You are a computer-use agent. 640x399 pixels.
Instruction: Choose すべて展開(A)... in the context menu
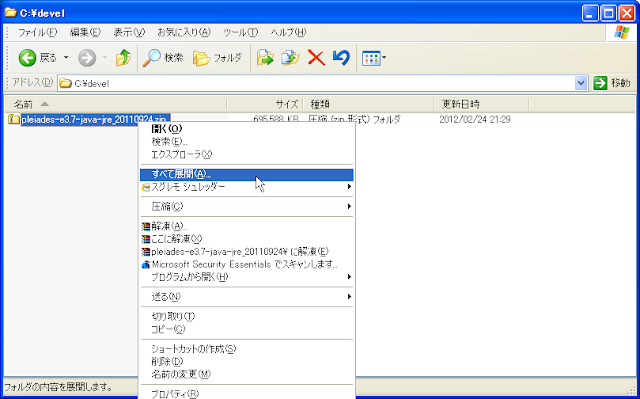247,174
